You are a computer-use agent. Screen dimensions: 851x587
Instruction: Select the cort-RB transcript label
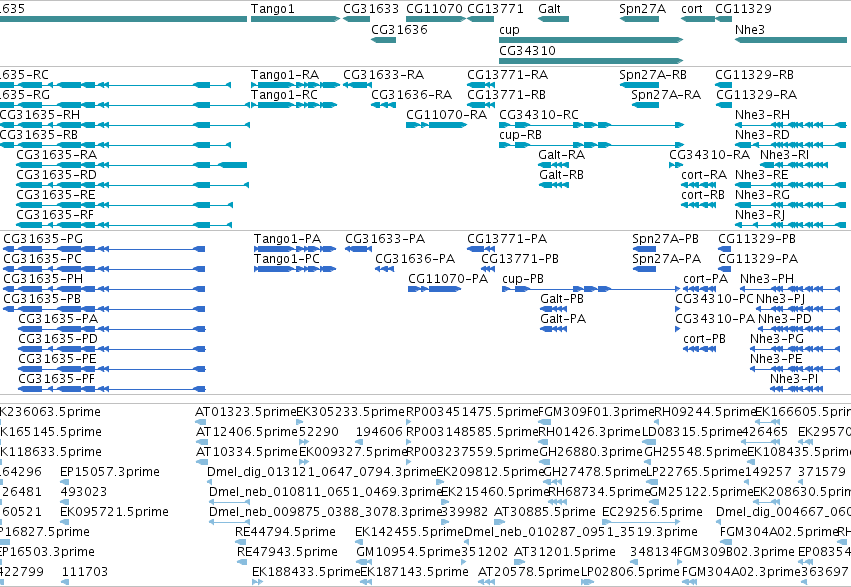click(703, 195)
